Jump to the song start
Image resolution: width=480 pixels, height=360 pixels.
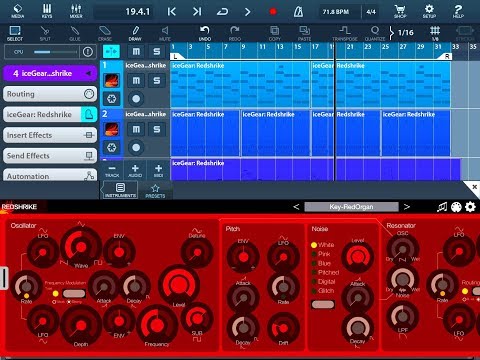(x=172, y=12)
